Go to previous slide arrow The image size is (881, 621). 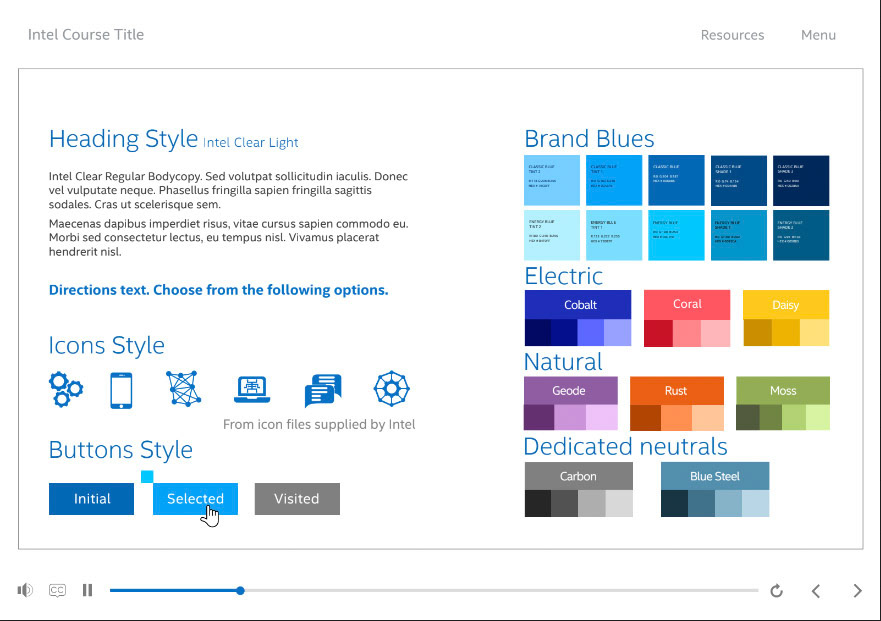[816, 591]
